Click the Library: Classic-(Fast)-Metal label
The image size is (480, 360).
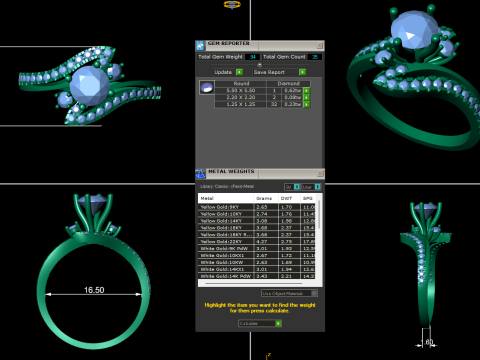tap(227, 186)
